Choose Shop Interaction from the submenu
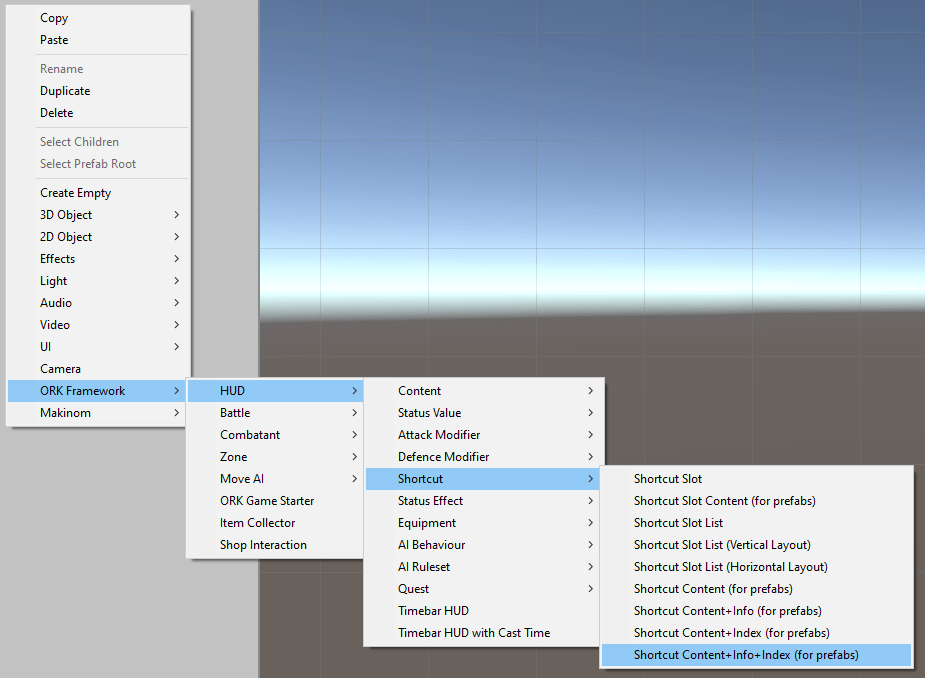This screenshot has width=925, height=678. click(x=262, y=544)
